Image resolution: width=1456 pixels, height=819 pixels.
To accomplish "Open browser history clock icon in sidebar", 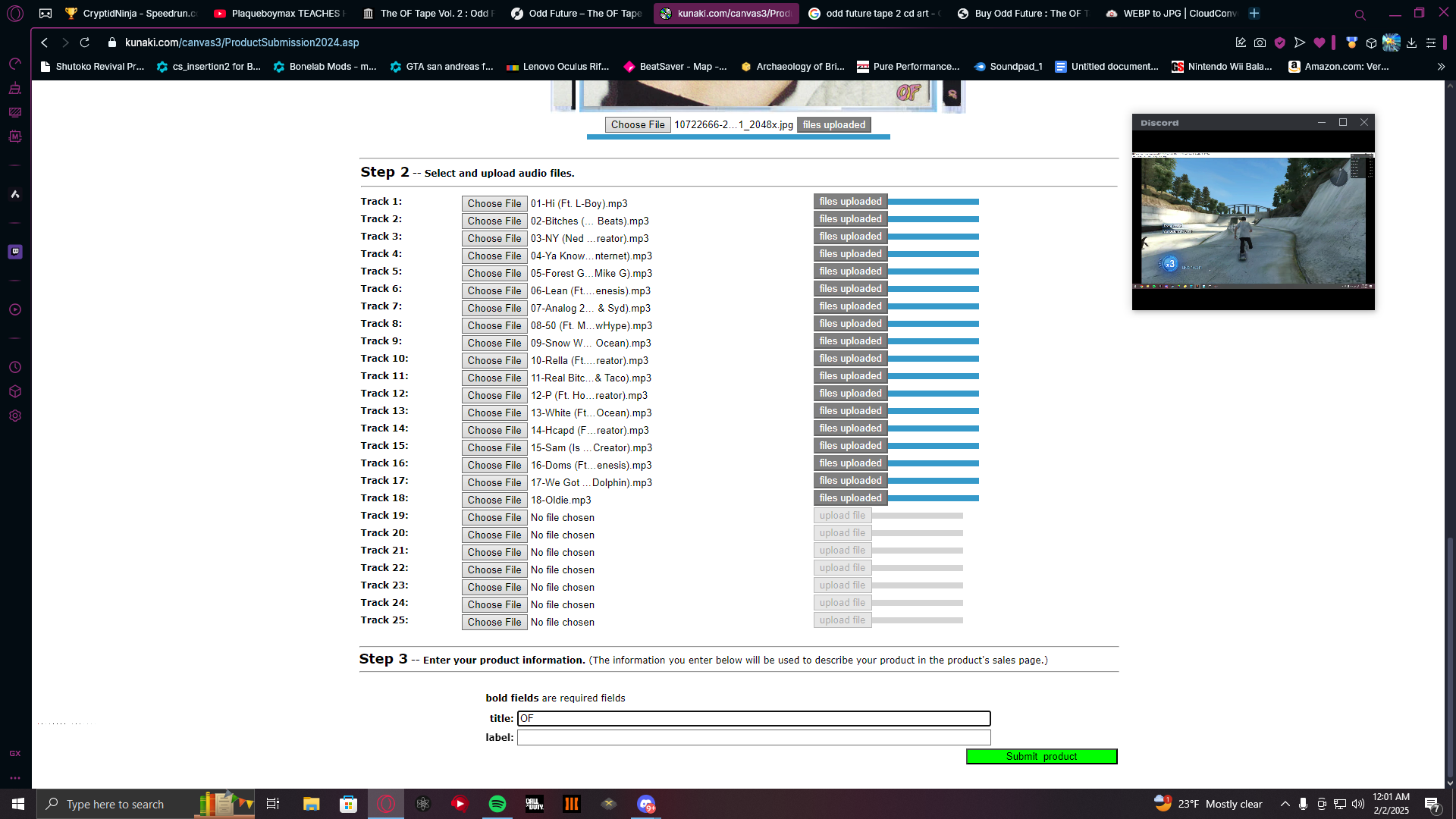I will point(15,367).
